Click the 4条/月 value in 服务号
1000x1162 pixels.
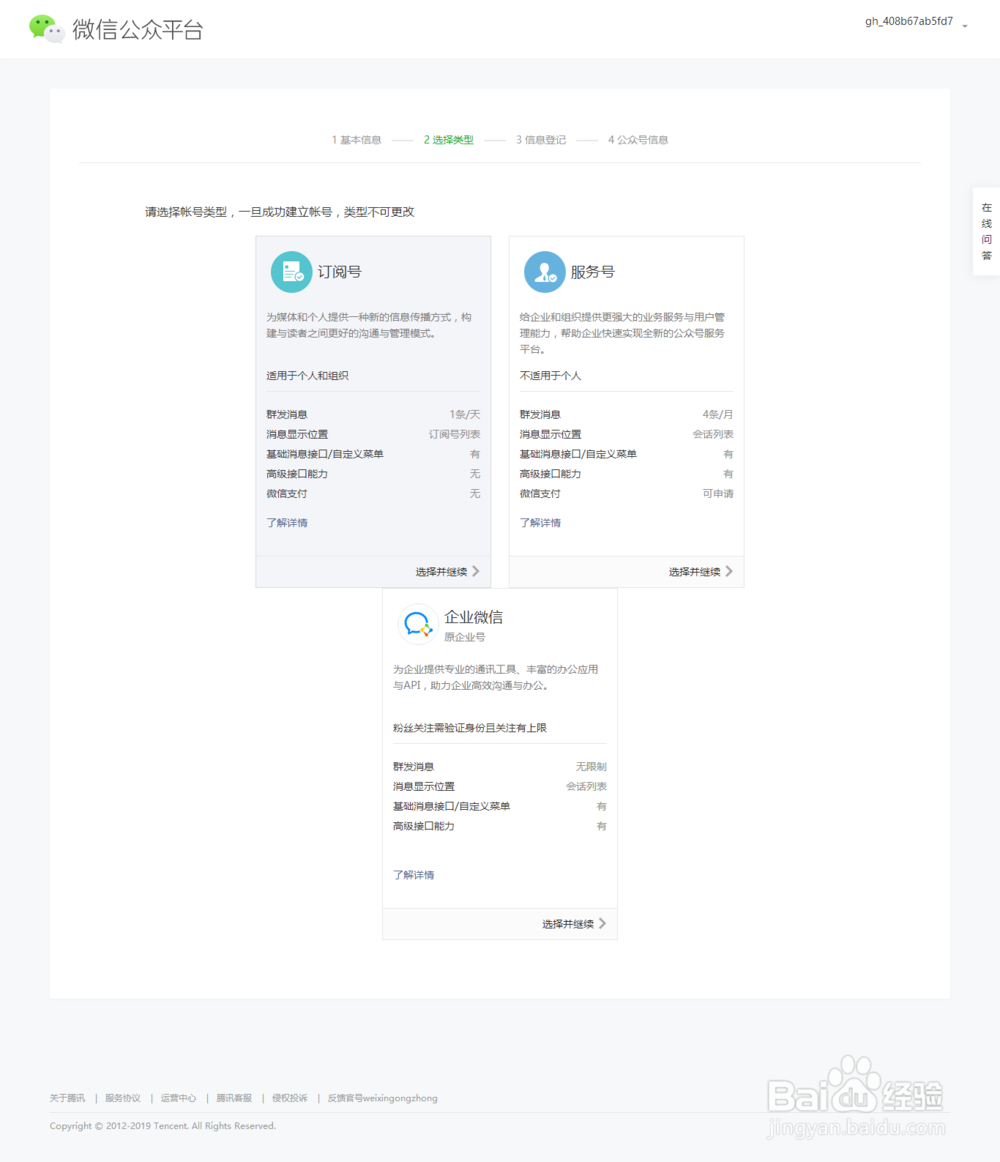(x=718, y=414)
